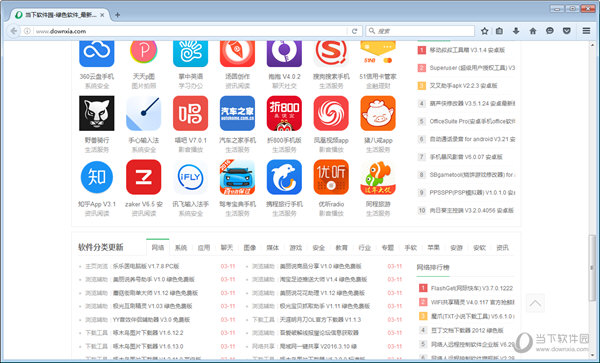Go to the Firefox home page icon
This screenshot has height=363, width=600.
pos(533,31)
